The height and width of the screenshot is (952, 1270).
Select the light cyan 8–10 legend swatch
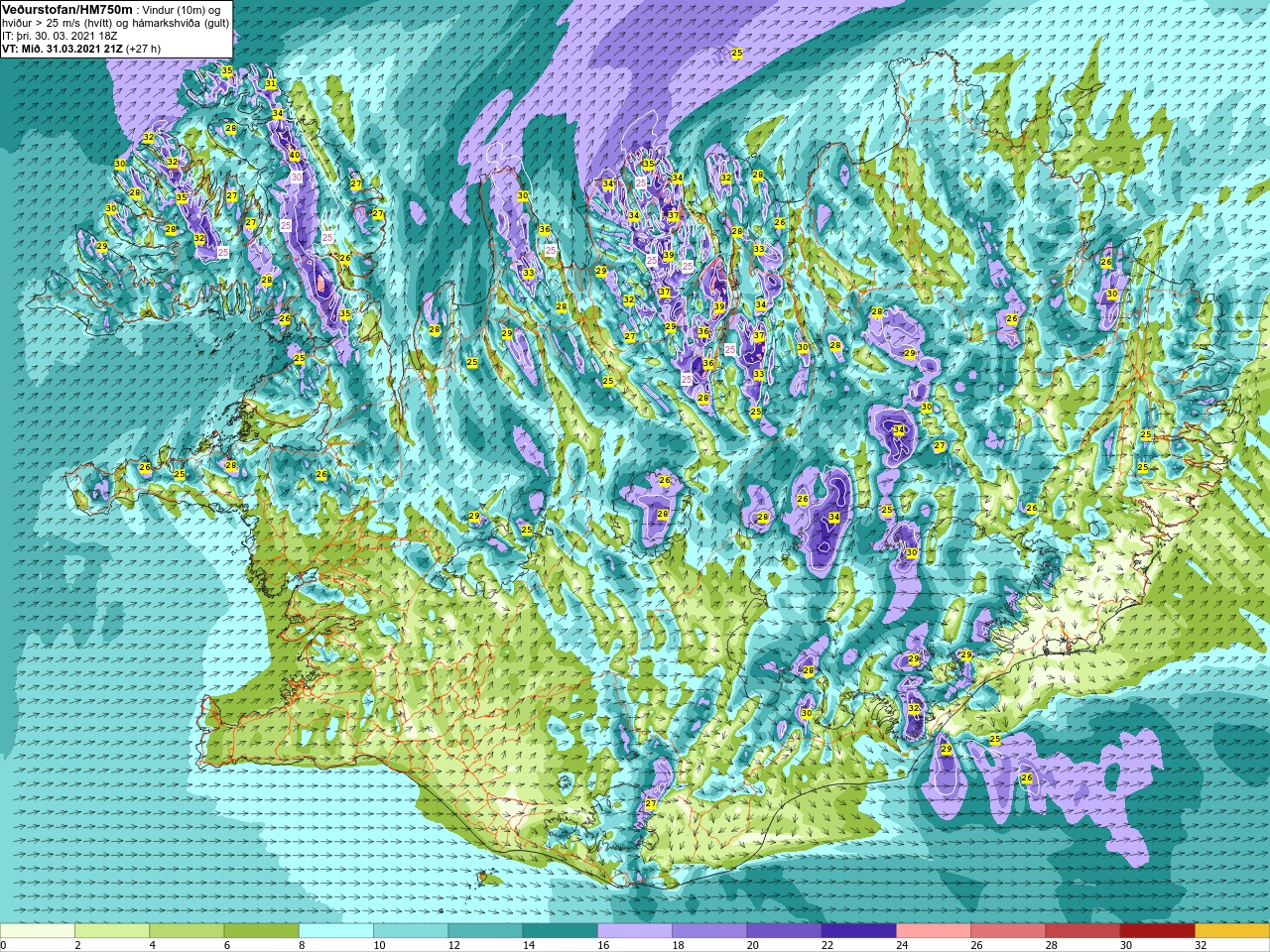pyautogui.click(x=336, y=932)
